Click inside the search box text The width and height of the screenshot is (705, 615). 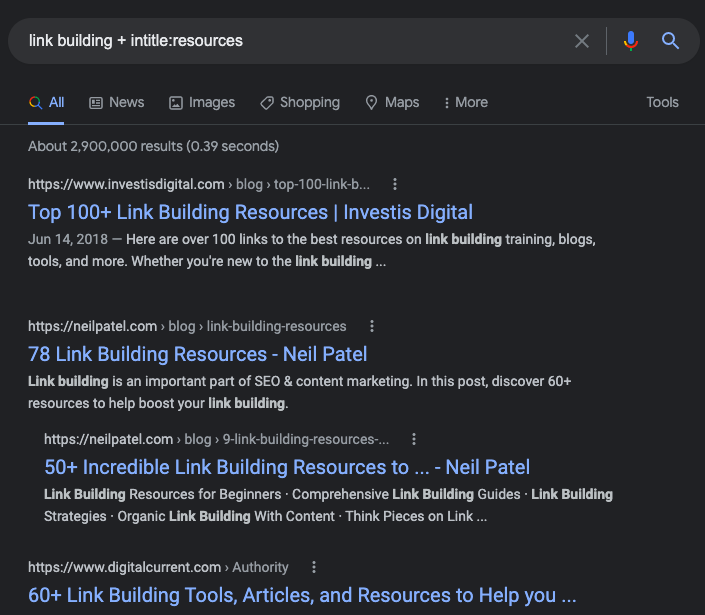(x=136, y=40)
